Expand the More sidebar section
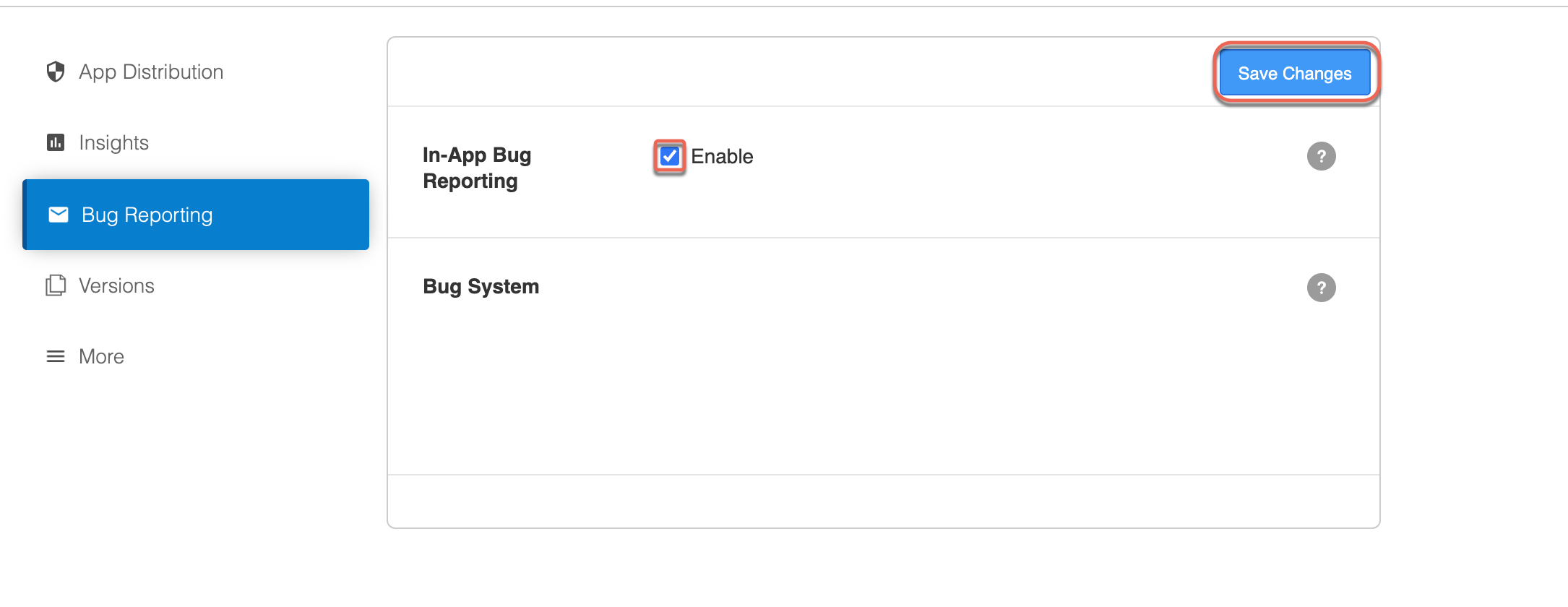Image resolution: width=1568 pixels, height=607 pixels. pos(100,356)
